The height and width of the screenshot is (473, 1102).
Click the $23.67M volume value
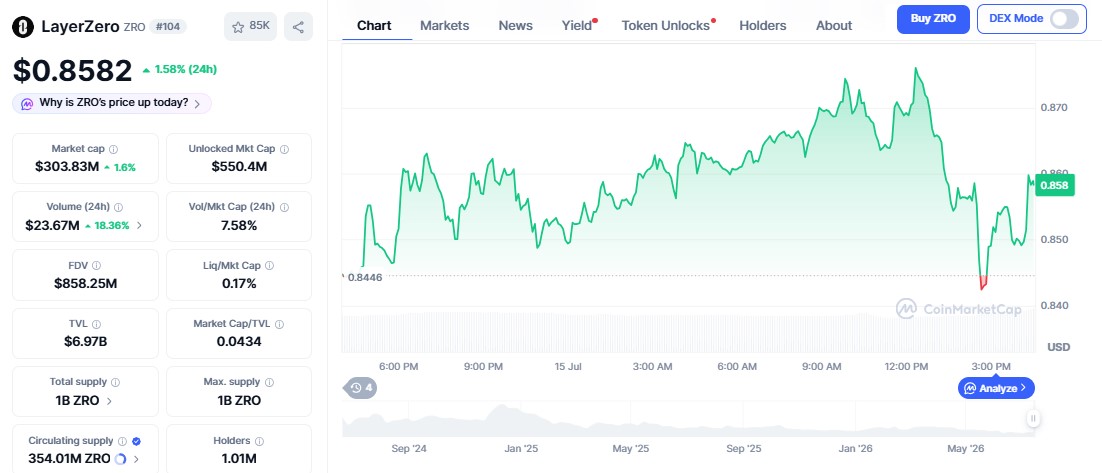[x=52, y=226]
